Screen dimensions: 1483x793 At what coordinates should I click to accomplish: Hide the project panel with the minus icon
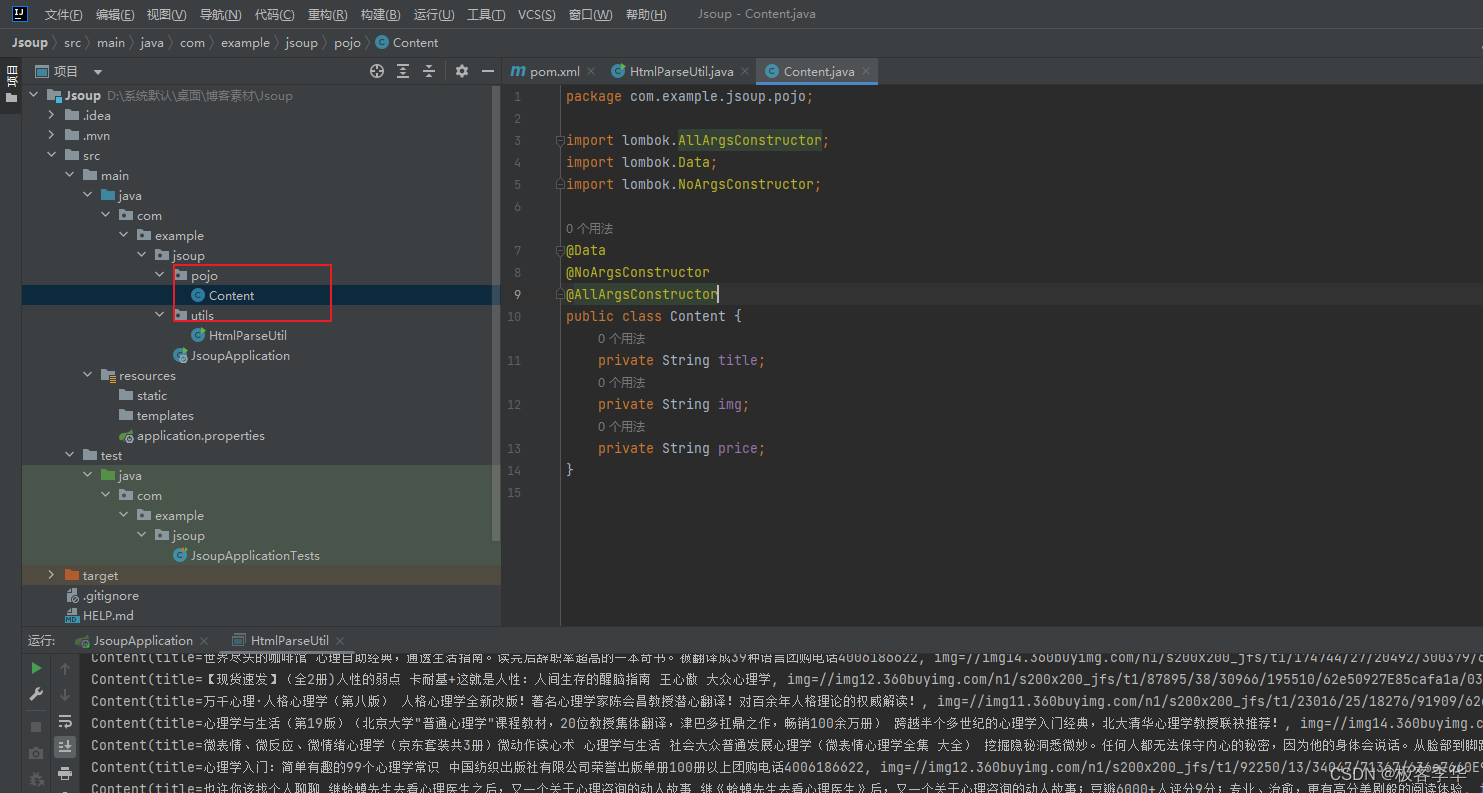[488, 71]
